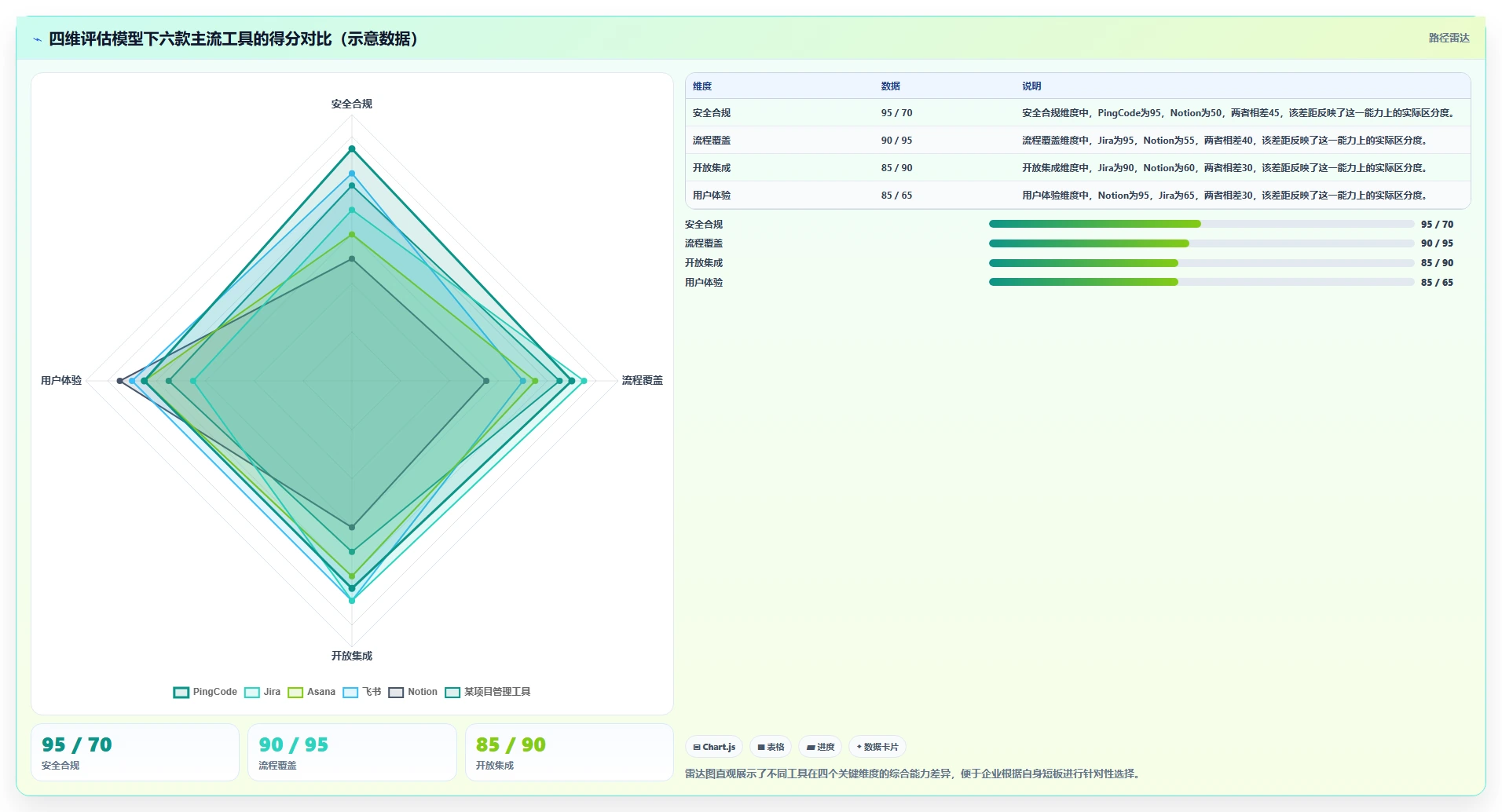Select the 安全合规 table row cell
This screenshot has height=812, width=1502.
click(712, 113)
